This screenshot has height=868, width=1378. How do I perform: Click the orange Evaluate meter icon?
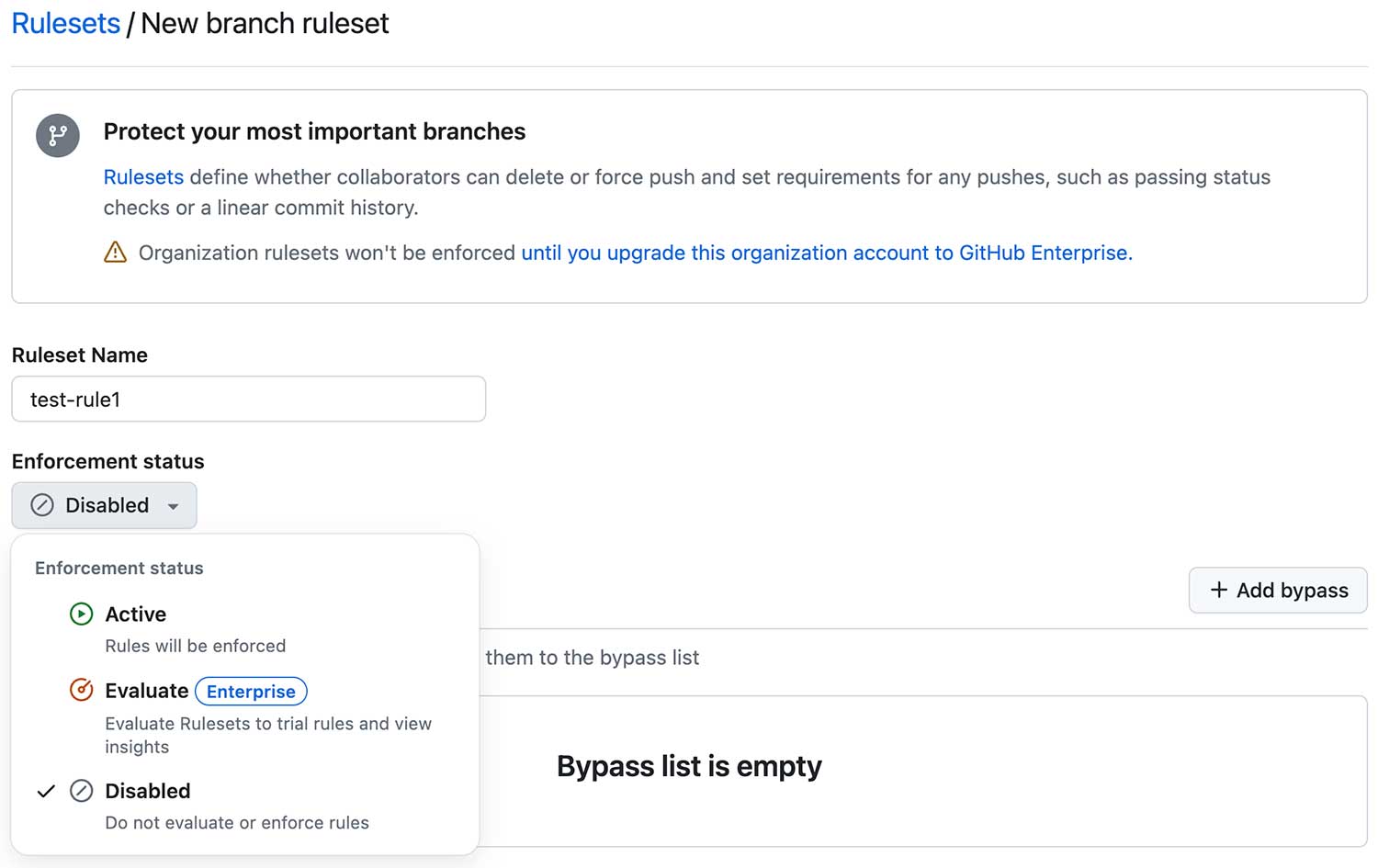click(x=81, y=690)
